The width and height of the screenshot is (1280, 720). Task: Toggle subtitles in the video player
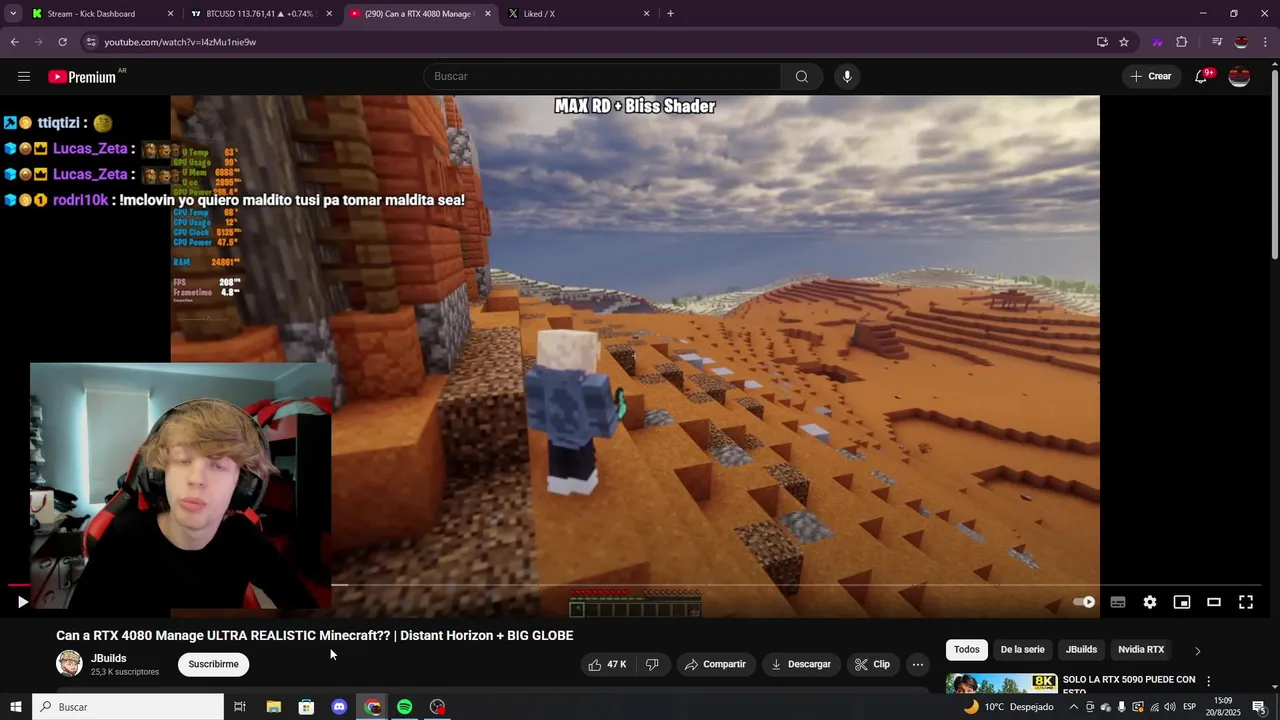(1118, 602)
